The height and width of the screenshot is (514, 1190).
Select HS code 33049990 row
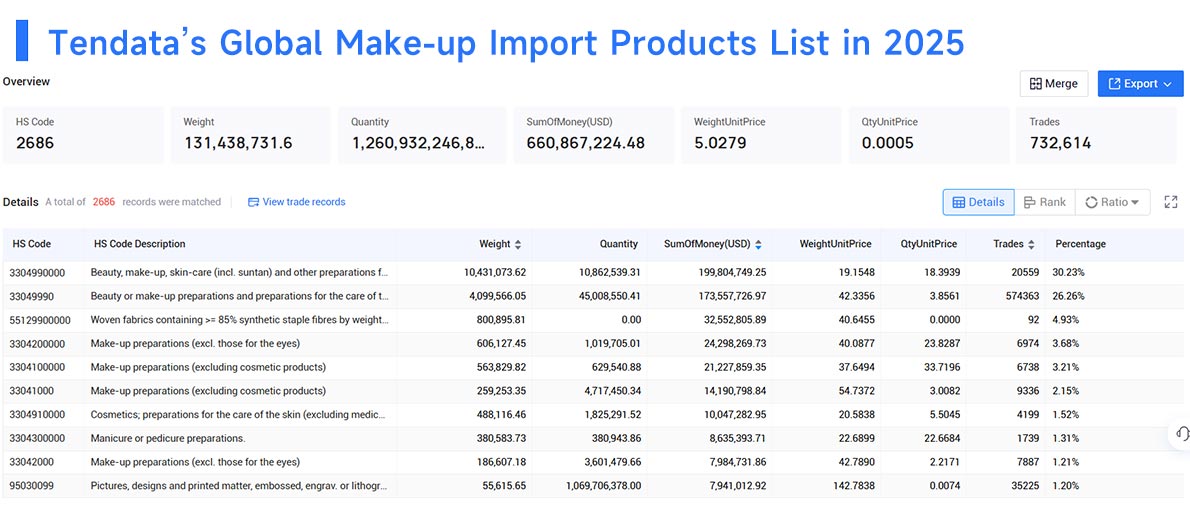(x=593, y=296)
